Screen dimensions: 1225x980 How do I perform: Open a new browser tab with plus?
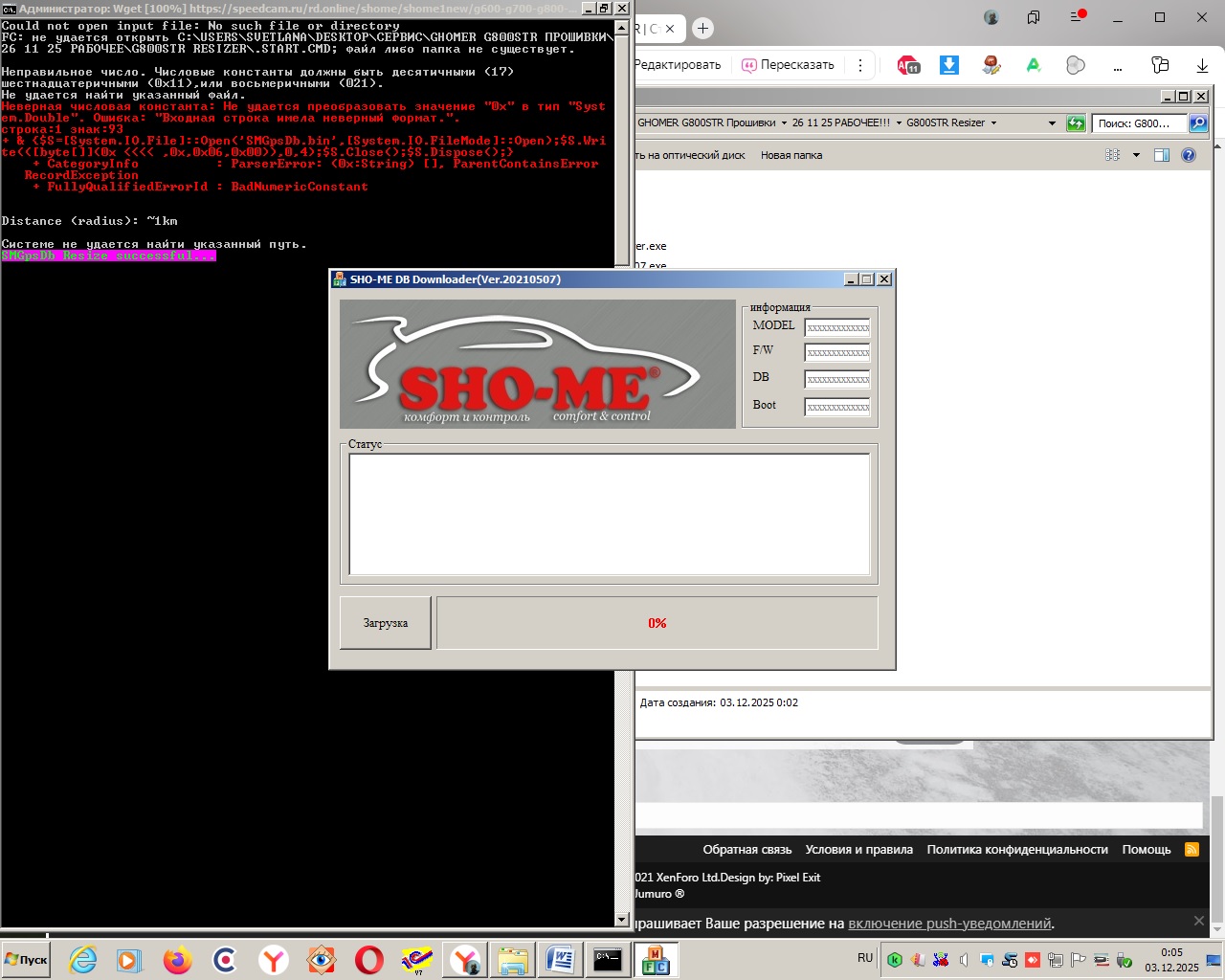coord(702,29)
